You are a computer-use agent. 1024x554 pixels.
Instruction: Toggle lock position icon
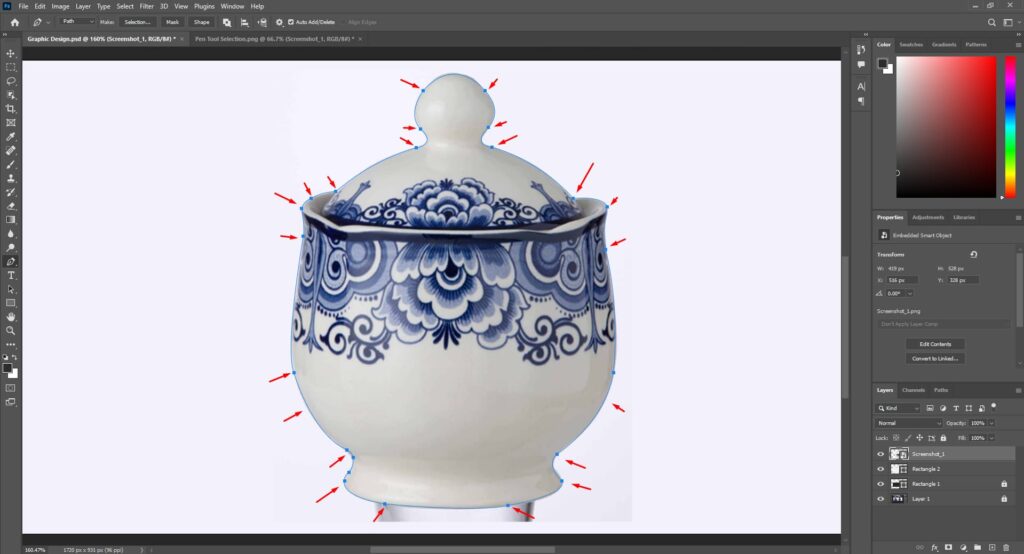(x=920, y=438)
